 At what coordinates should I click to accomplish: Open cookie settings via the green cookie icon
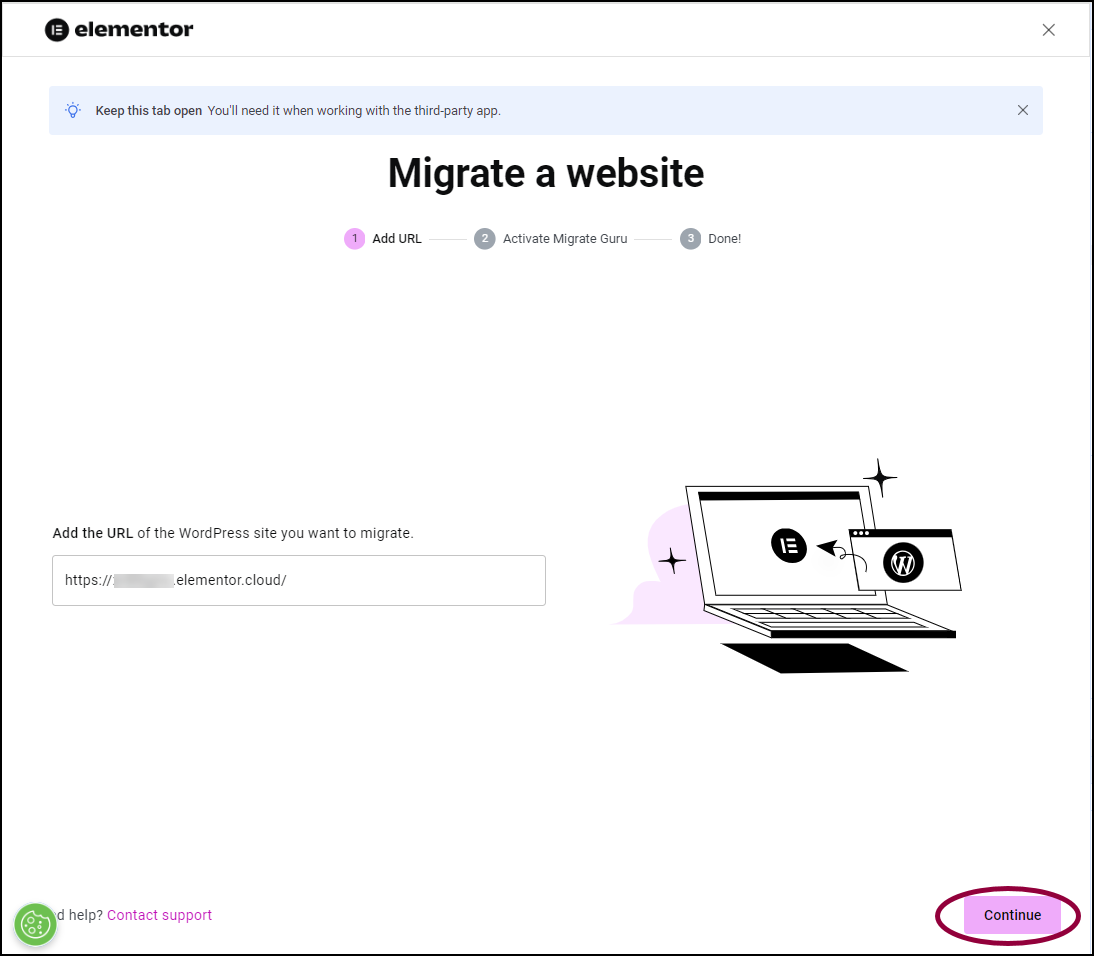coord(35,925)
